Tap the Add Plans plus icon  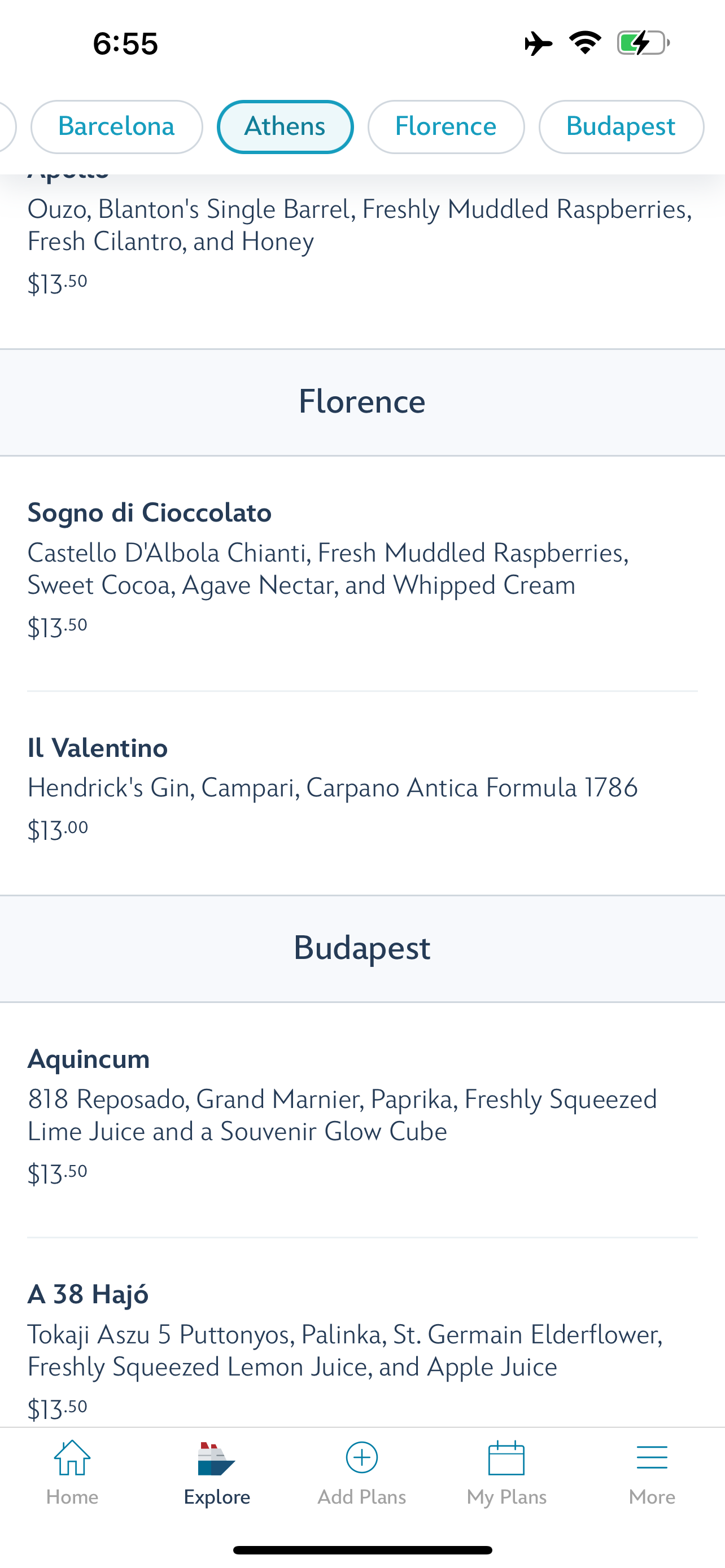pyautogui.click(x=361, y=1457)
